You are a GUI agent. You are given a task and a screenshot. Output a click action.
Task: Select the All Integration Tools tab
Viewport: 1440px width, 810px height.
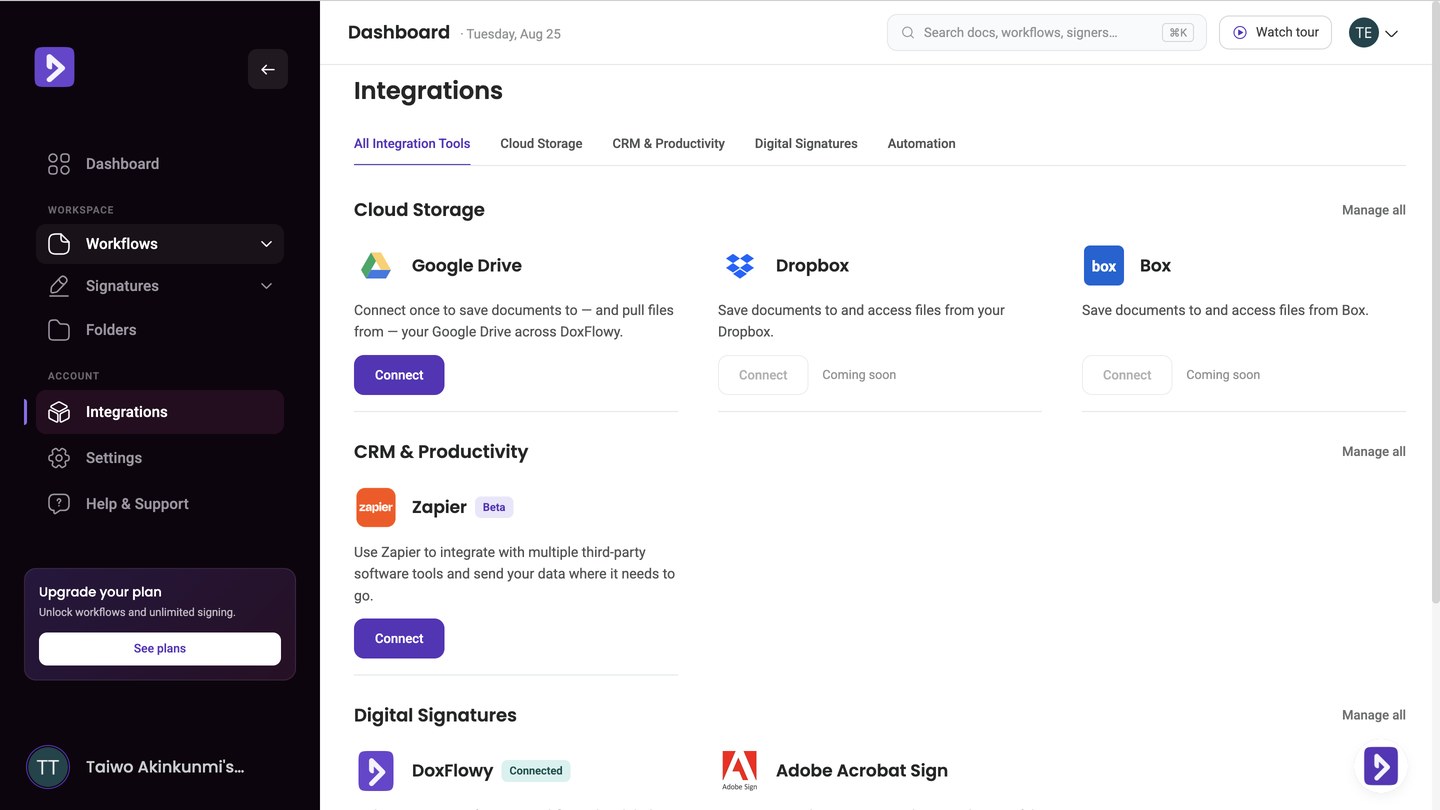click(x=412, y=144)
